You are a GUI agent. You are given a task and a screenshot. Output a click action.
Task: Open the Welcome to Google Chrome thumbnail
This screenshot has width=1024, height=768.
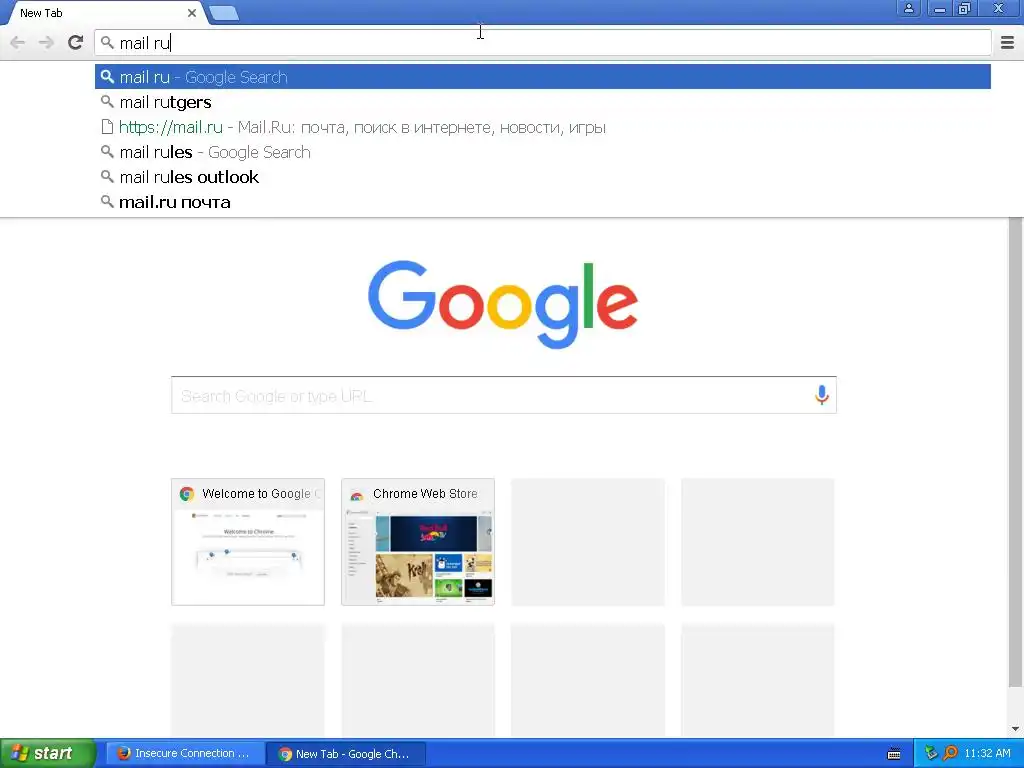tap(248, 542)
